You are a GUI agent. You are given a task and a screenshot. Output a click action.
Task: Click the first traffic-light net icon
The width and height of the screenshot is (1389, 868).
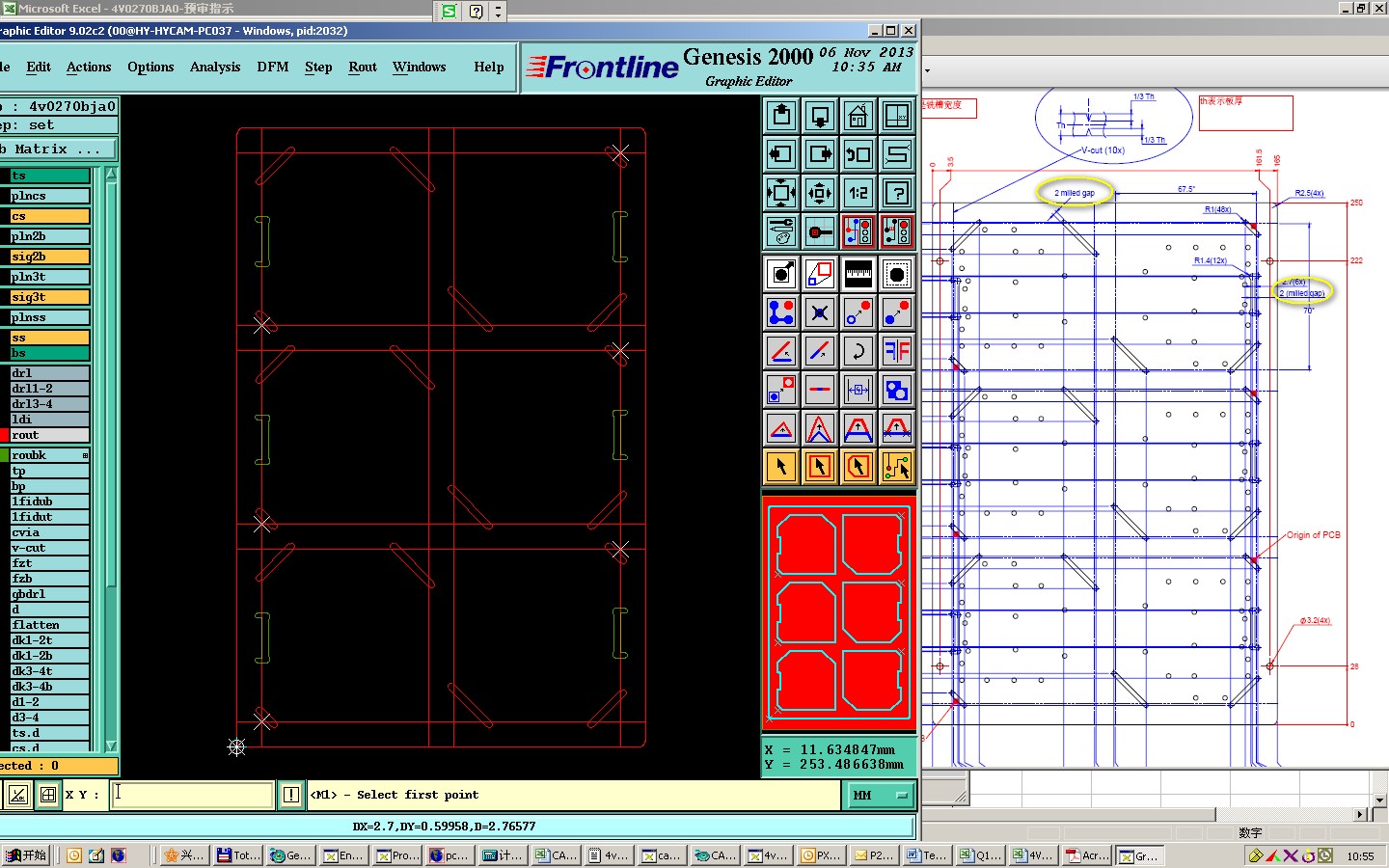(858, 231)
